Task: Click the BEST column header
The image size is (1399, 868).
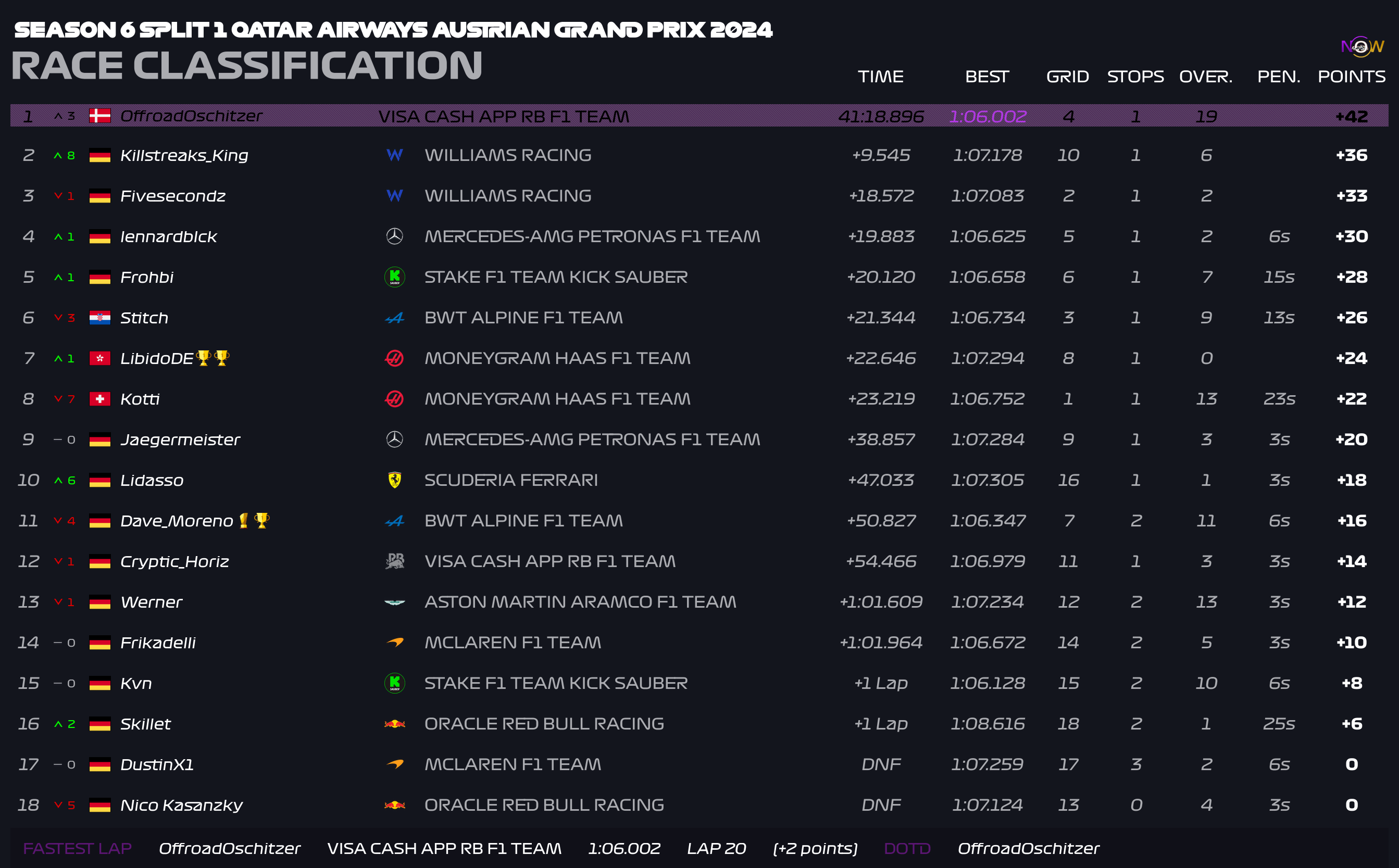Action: coord(987,77)
